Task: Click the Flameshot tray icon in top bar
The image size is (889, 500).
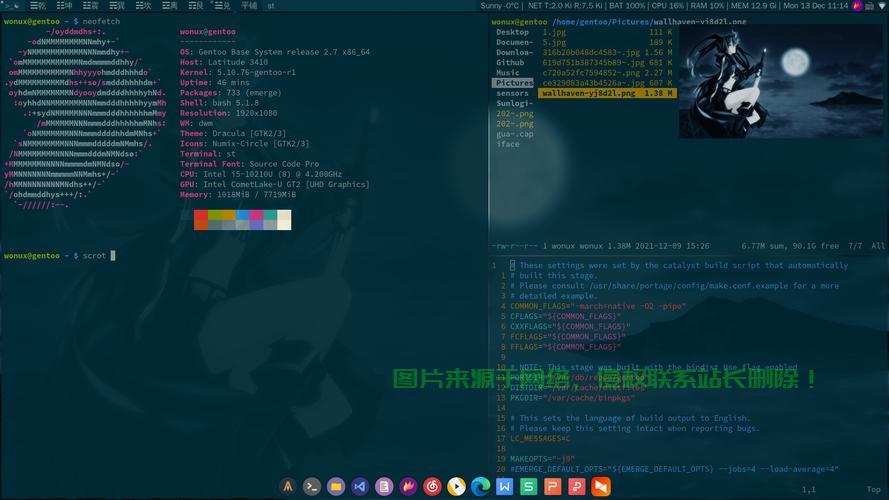Action: pos(857,6)
